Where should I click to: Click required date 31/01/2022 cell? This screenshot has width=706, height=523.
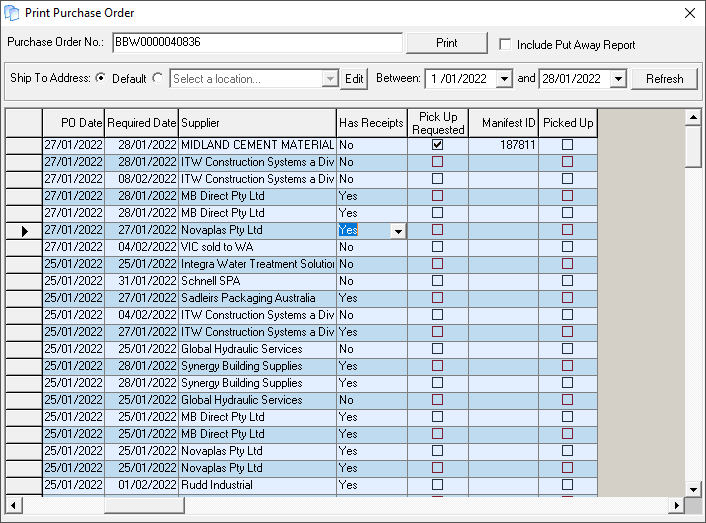[x=141, y=281]
